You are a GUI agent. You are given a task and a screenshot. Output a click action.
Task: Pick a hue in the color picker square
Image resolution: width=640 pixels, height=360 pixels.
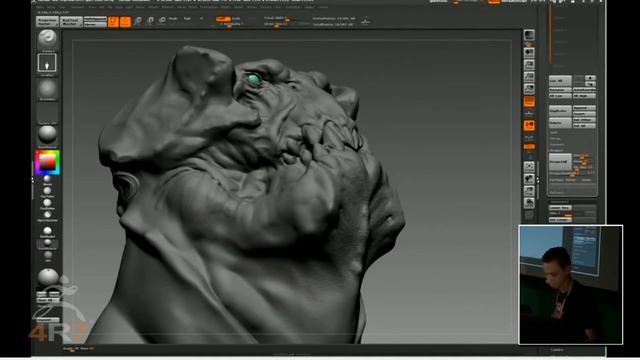click(x=47, y=162)
